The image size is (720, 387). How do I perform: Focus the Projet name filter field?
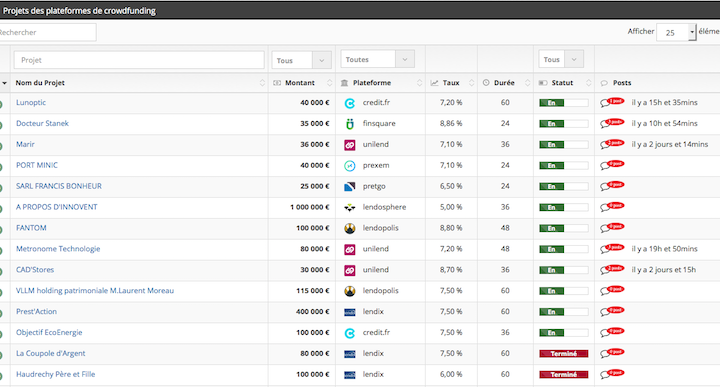pos(139,60)
